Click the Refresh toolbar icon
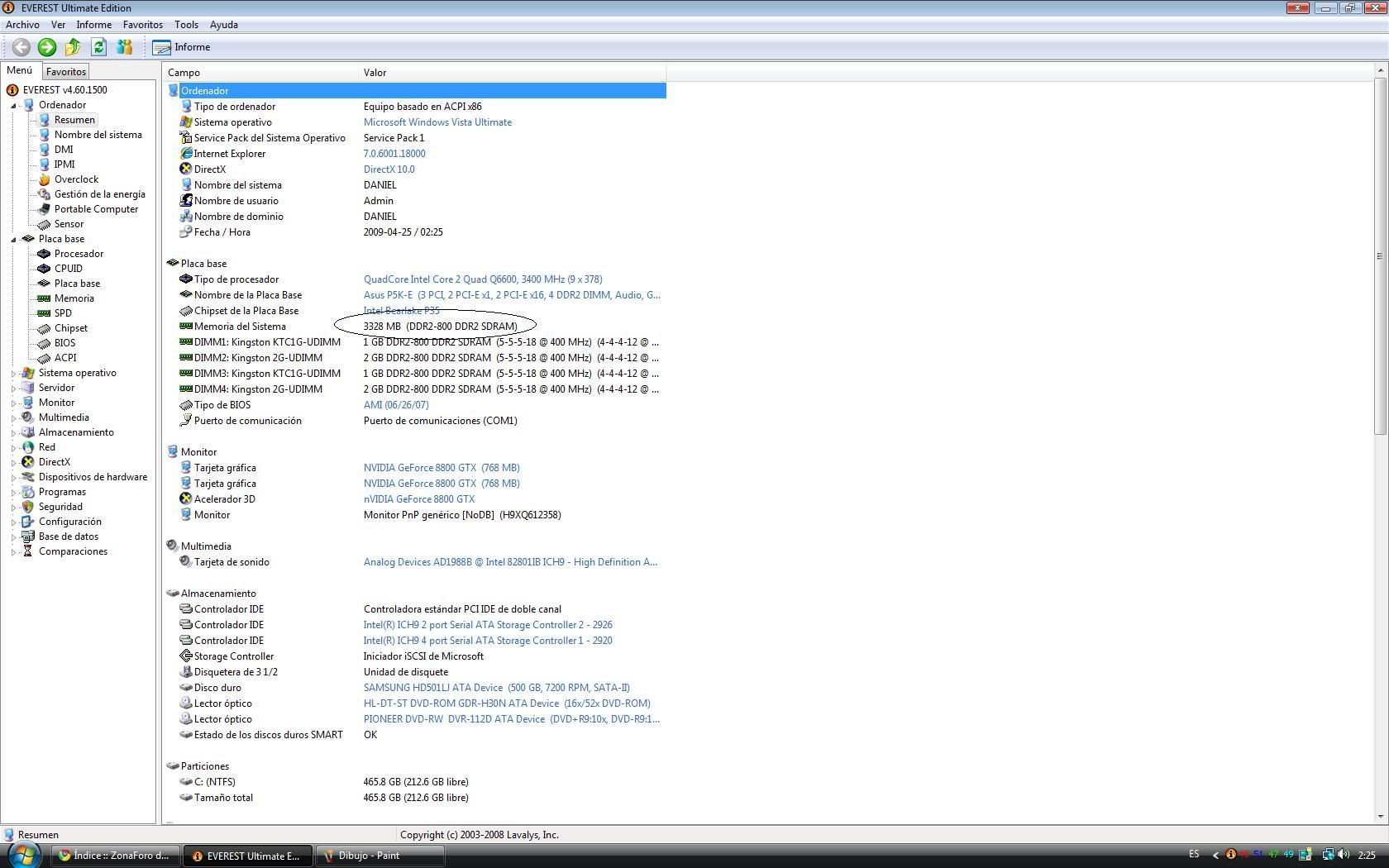The image size is (1389, 868). point(98,47)
